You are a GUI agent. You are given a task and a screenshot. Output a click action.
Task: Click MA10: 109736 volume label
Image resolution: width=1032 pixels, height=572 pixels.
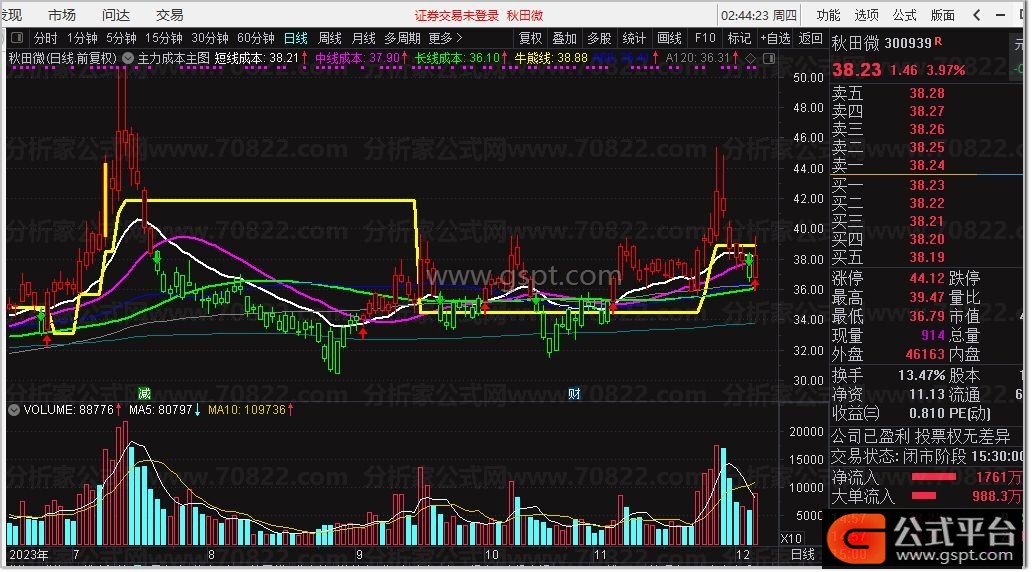(x=247, y=409)
